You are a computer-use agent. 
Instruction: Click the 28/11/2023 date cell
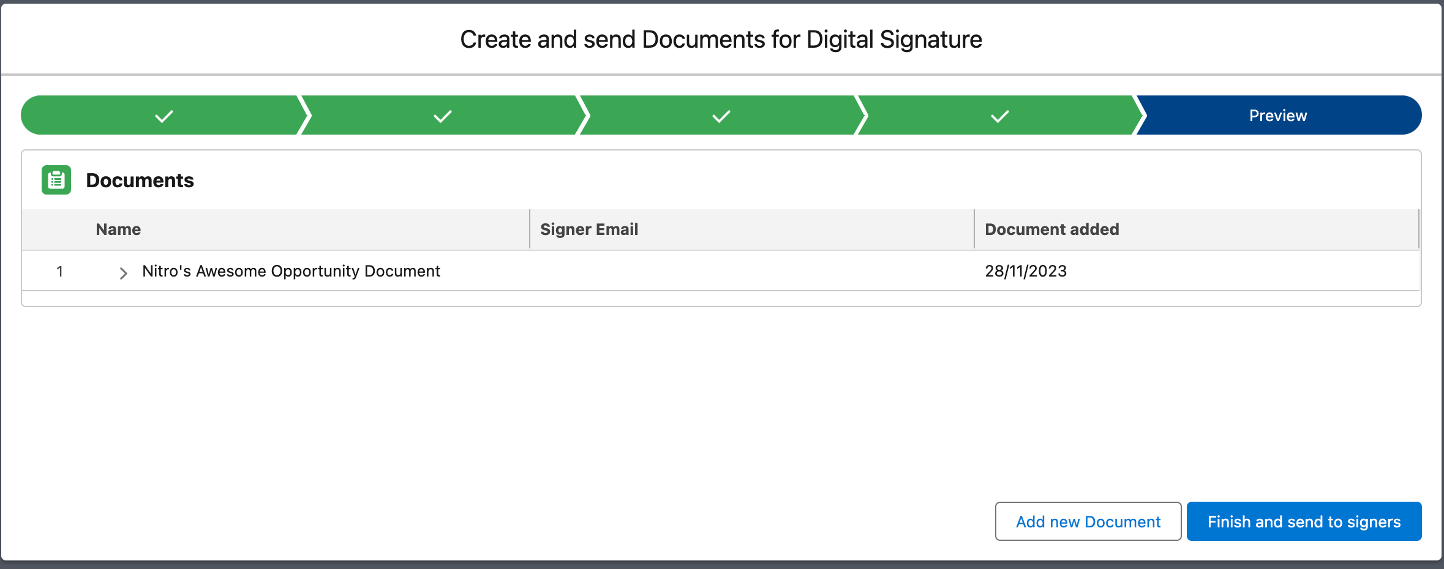coord(1025,271)
